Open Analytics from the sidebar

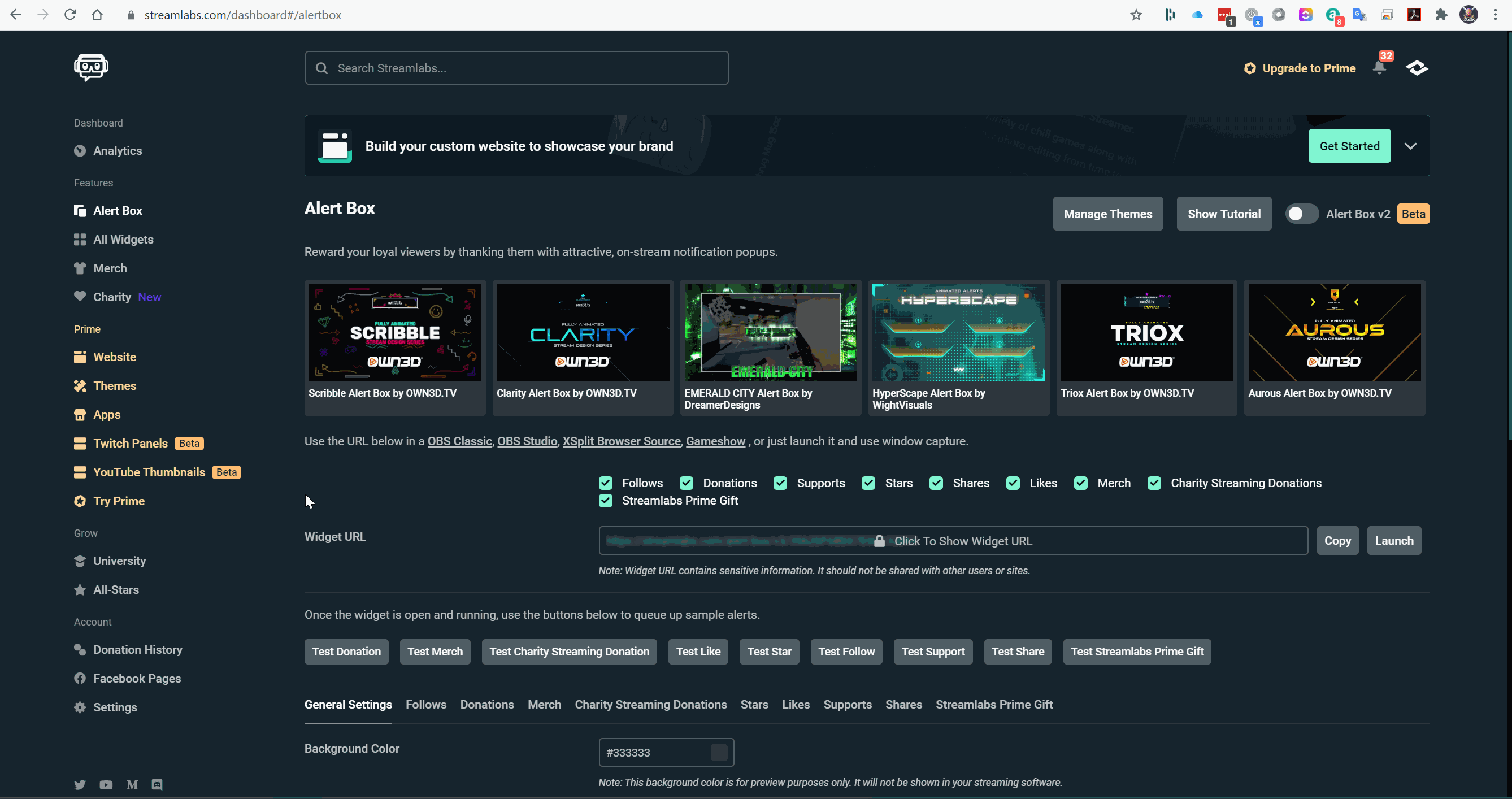pyautogui.click(x=118, y=150)
